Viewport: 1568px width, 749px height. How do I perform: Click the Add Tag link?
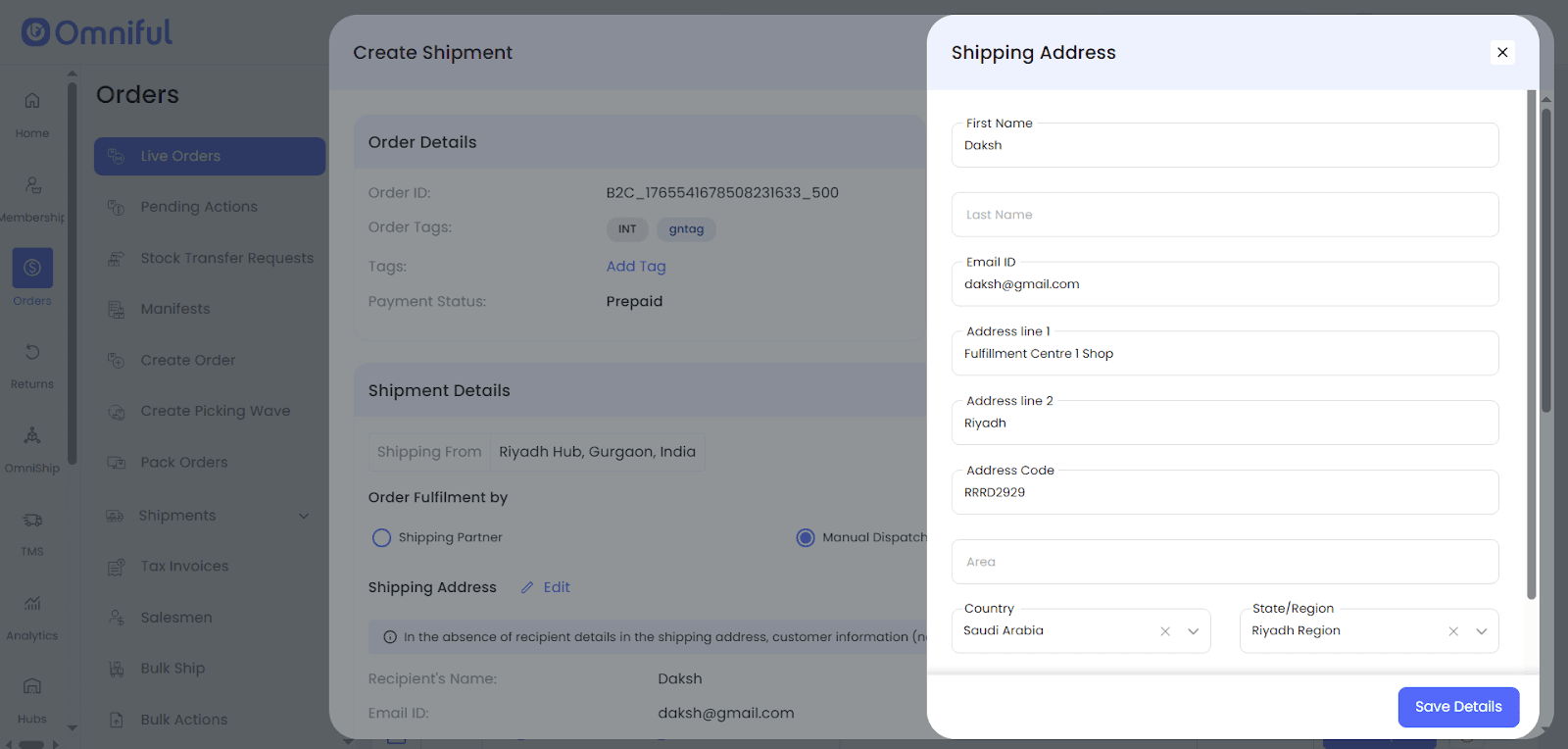[636, 267]
